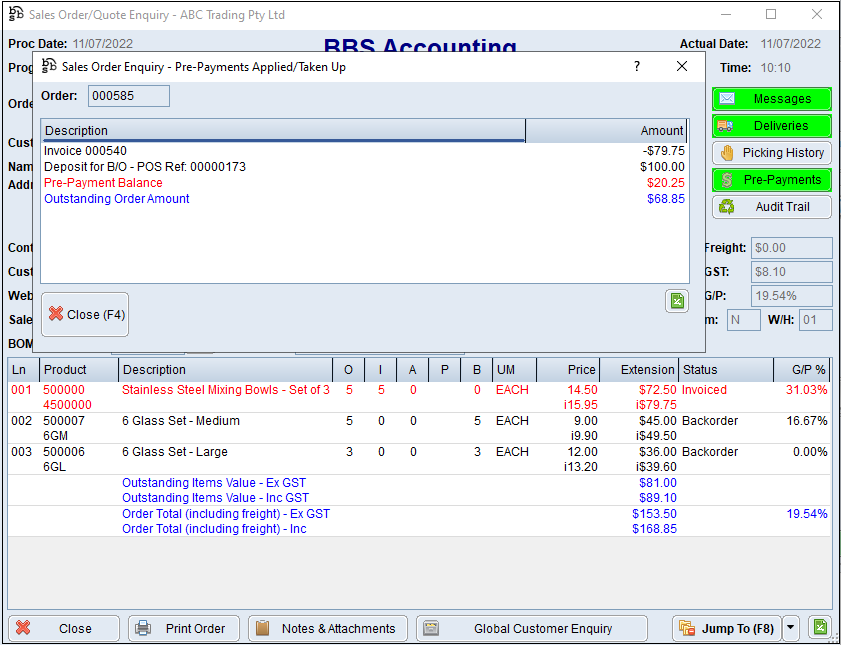Select the Stainless Steel Mixing Bowls line
The width and height of the screenshot is (841, 645).
(x=225, y=390)
